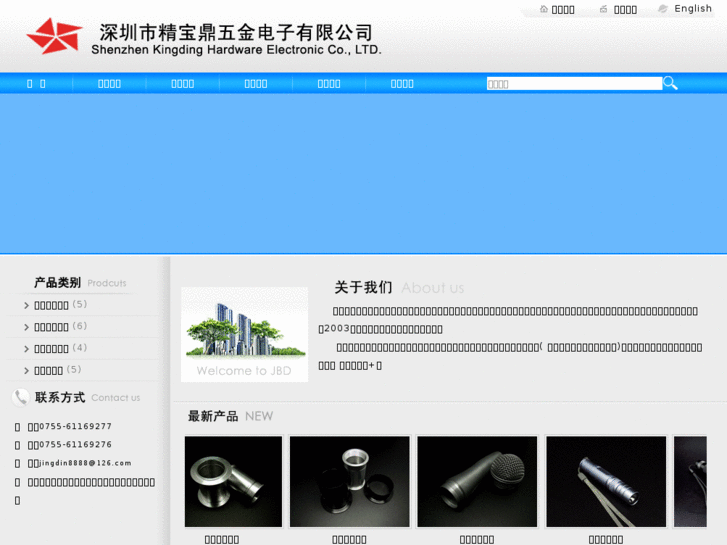Focus the search box in navigation bar

(x=574, y=83)
